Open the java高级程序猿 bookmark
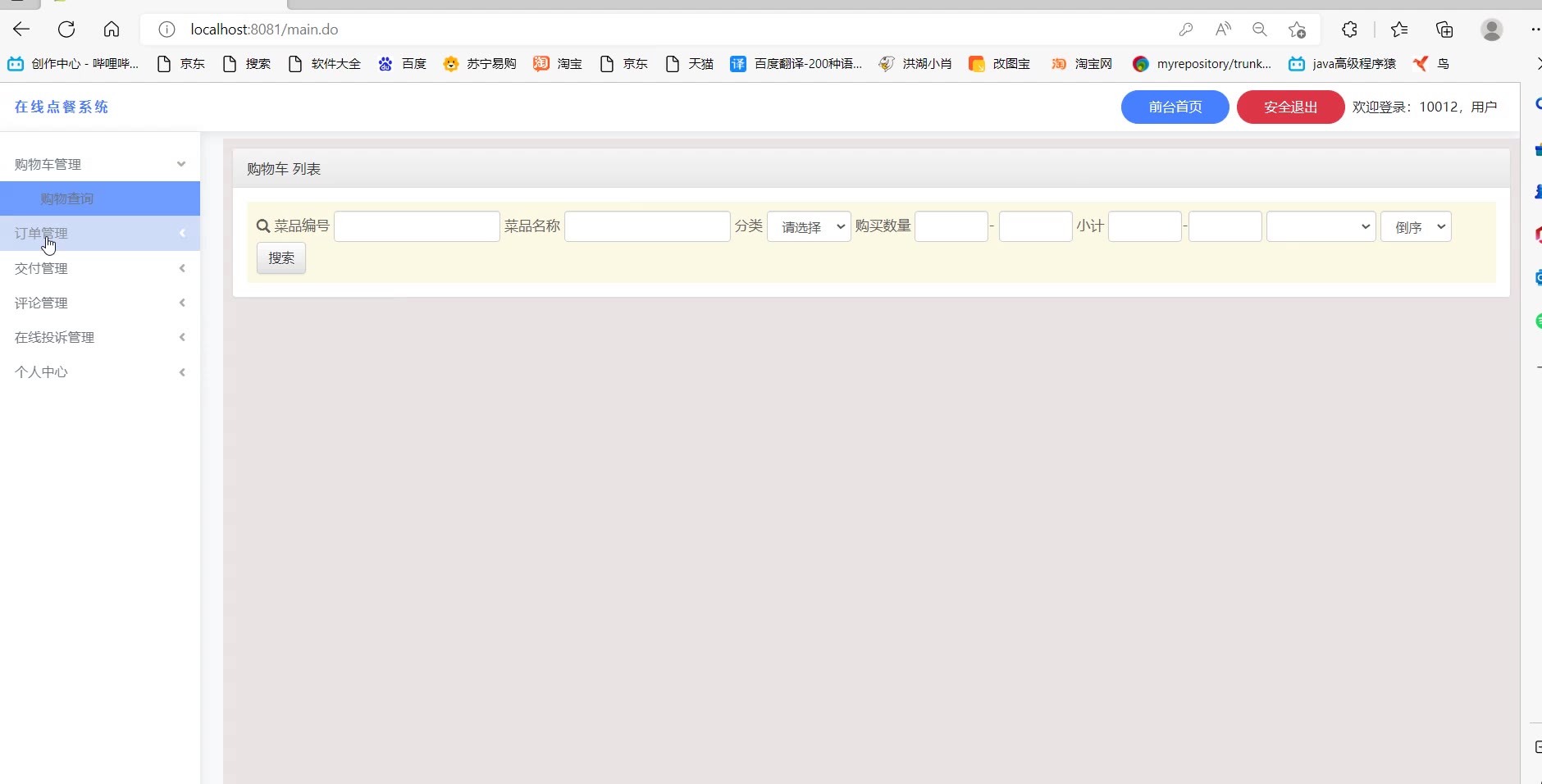1542x784 pixels. pos(1342,64)
